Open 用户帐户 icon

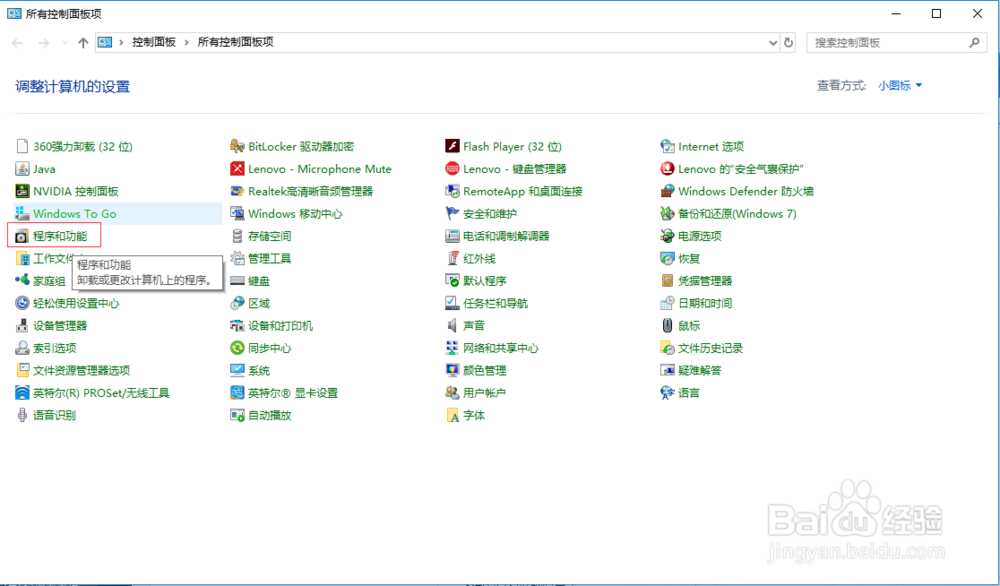[x=452, y=393]
